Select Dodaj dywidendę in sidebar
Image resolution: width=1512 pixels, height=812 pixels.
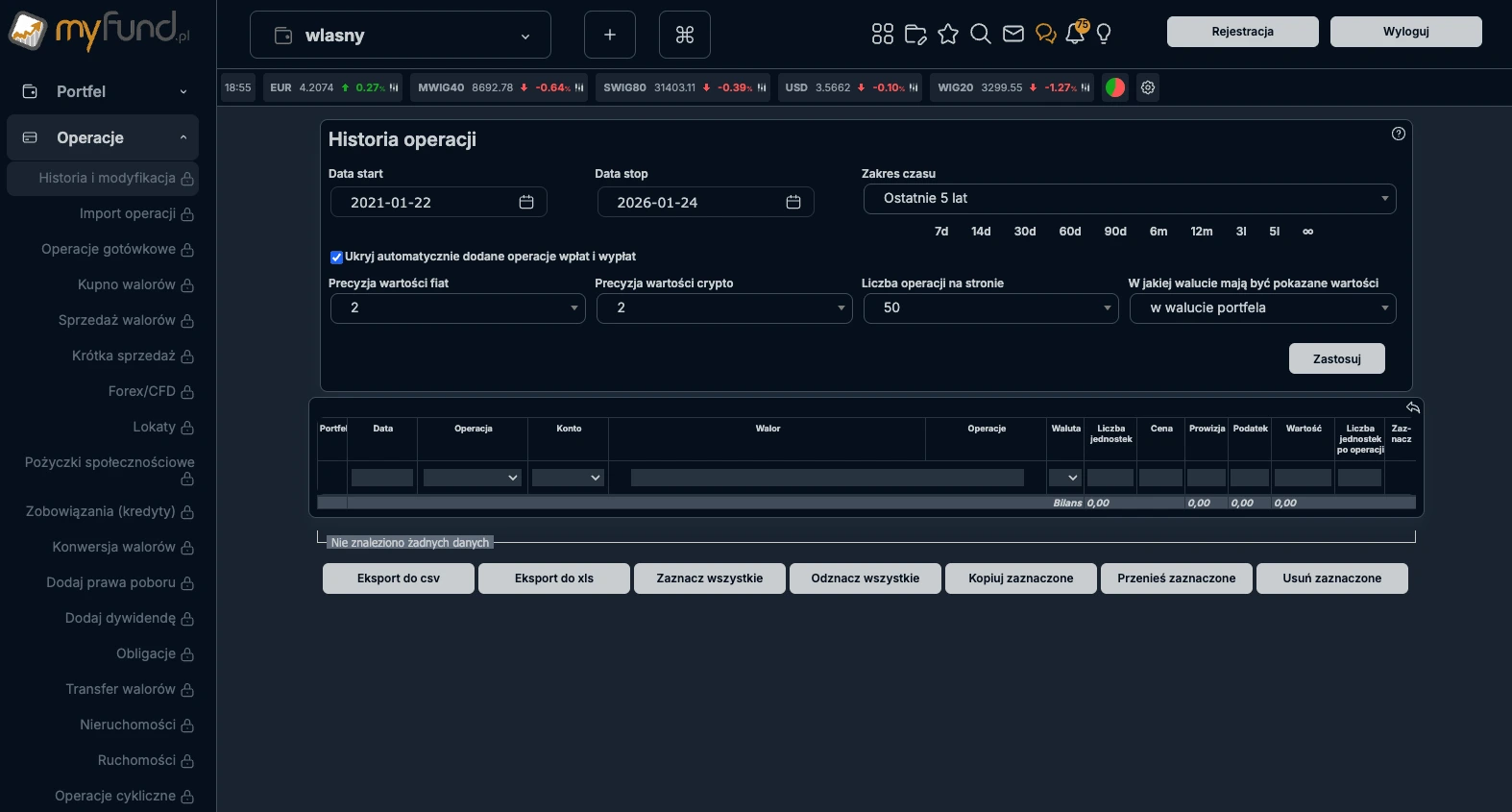120,618
